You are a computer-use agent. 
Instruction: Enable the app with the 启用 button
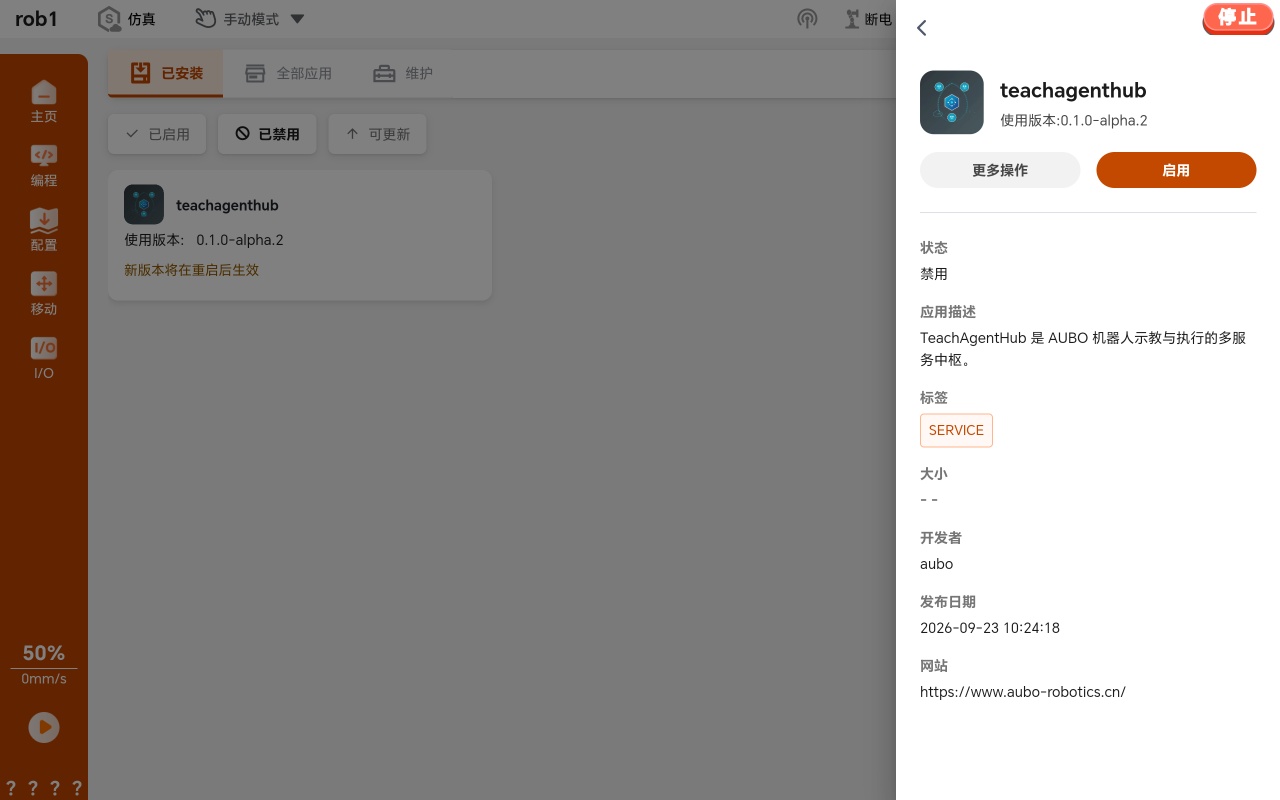1176,170
